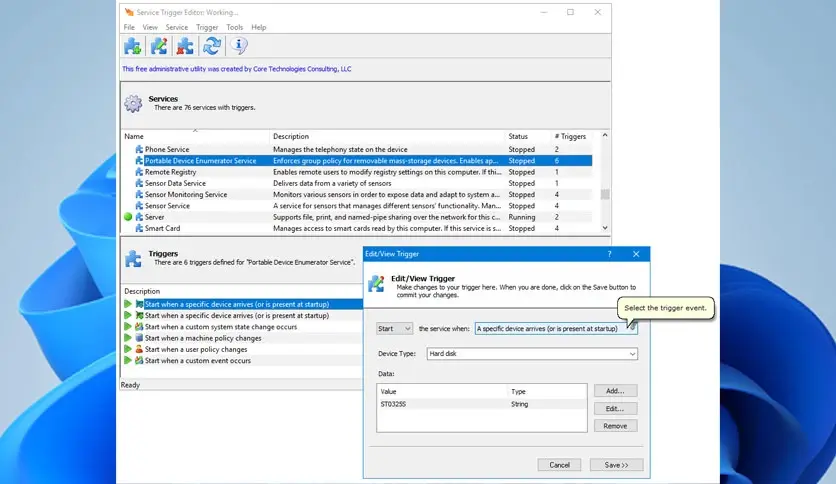Screen dimensions: 836x484
Task: Click the green running indicator next to Server
Action: pos(128,217)
